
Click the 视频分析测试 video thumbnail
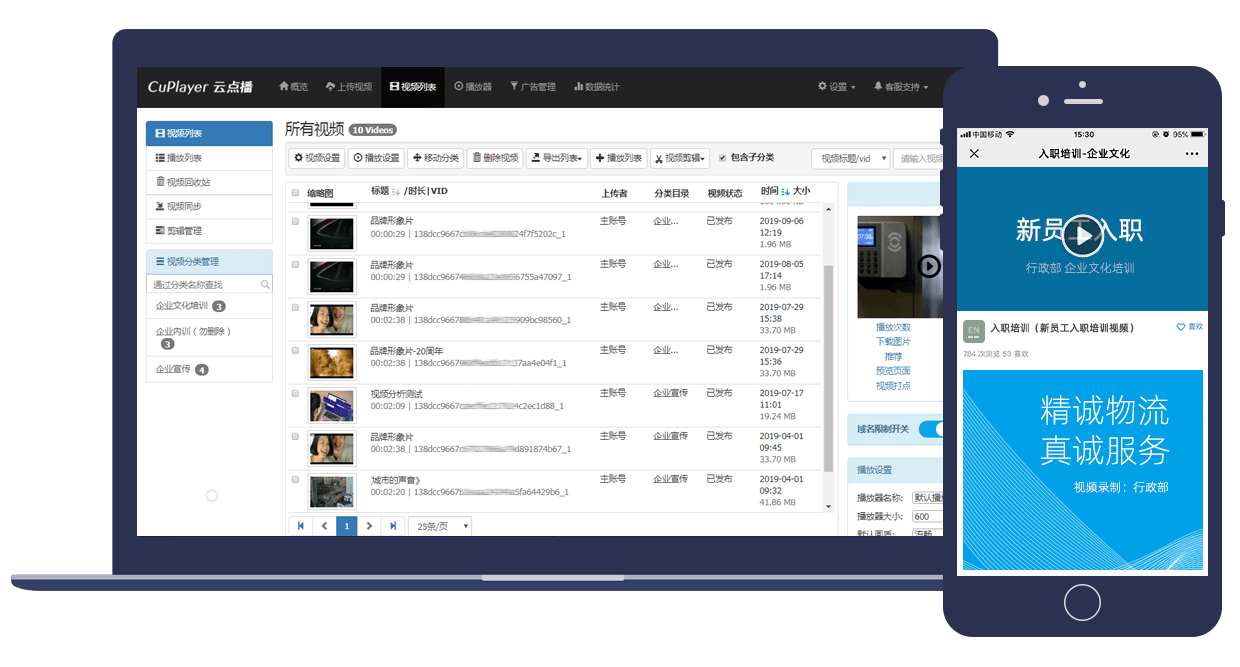click(x=331, y=405)
